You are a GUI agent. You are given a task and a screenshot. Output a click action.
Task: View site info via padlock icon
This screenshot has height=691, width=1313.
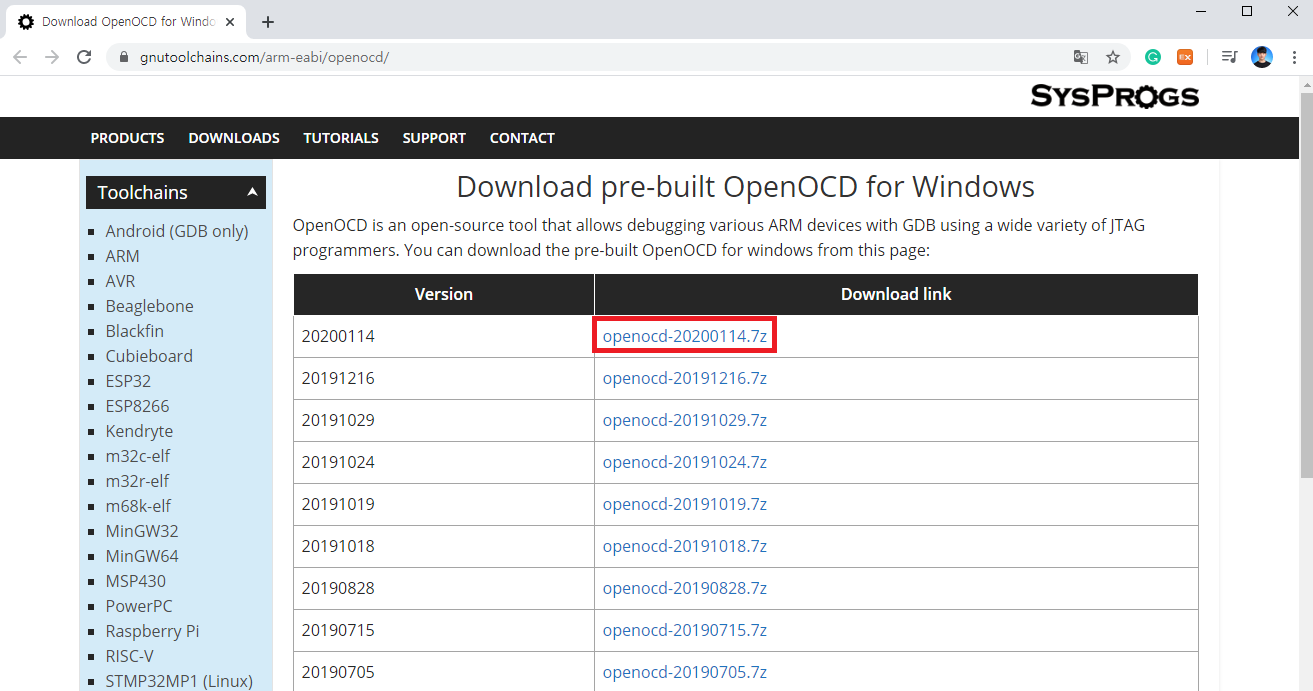[x=124, y=57]
